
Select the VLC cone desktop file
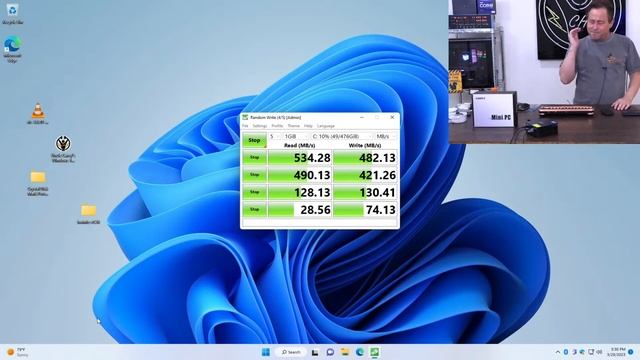[38, 113]
